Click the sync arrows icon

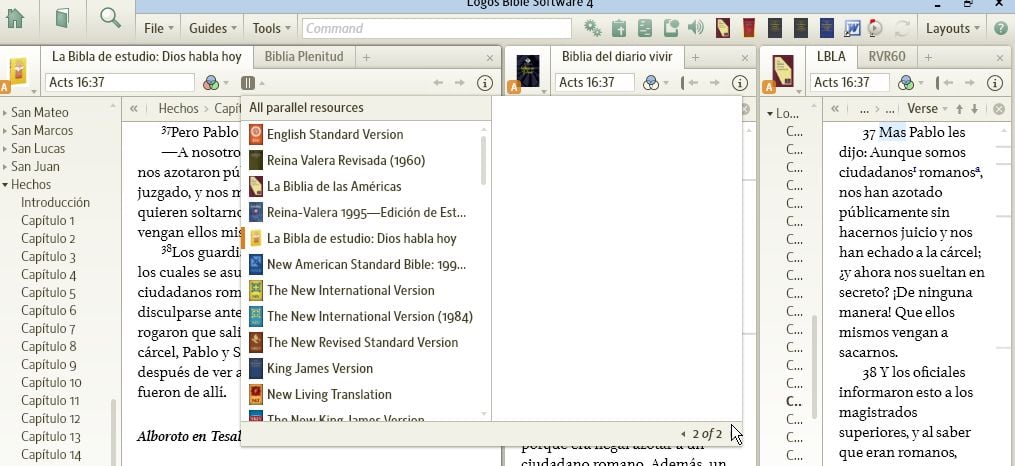tap(902, 28)
